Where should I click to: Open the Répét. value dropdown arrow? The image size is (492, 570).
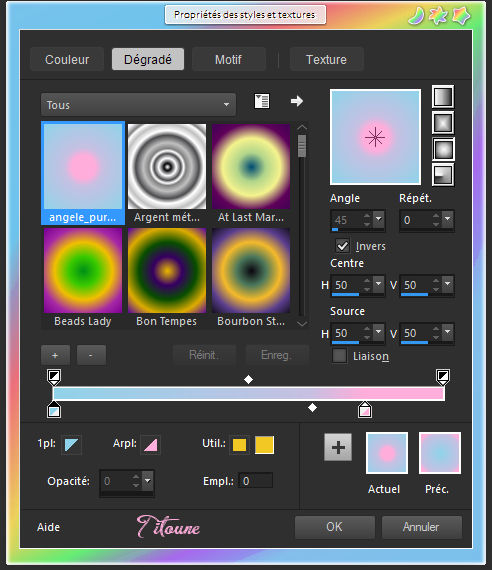(448, 219)
